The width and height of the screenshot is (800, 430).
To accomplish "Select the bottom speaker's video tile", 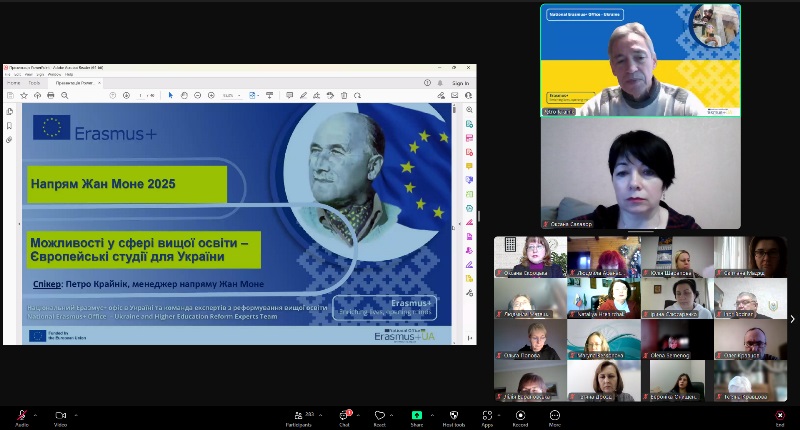I will pos(641,173).
